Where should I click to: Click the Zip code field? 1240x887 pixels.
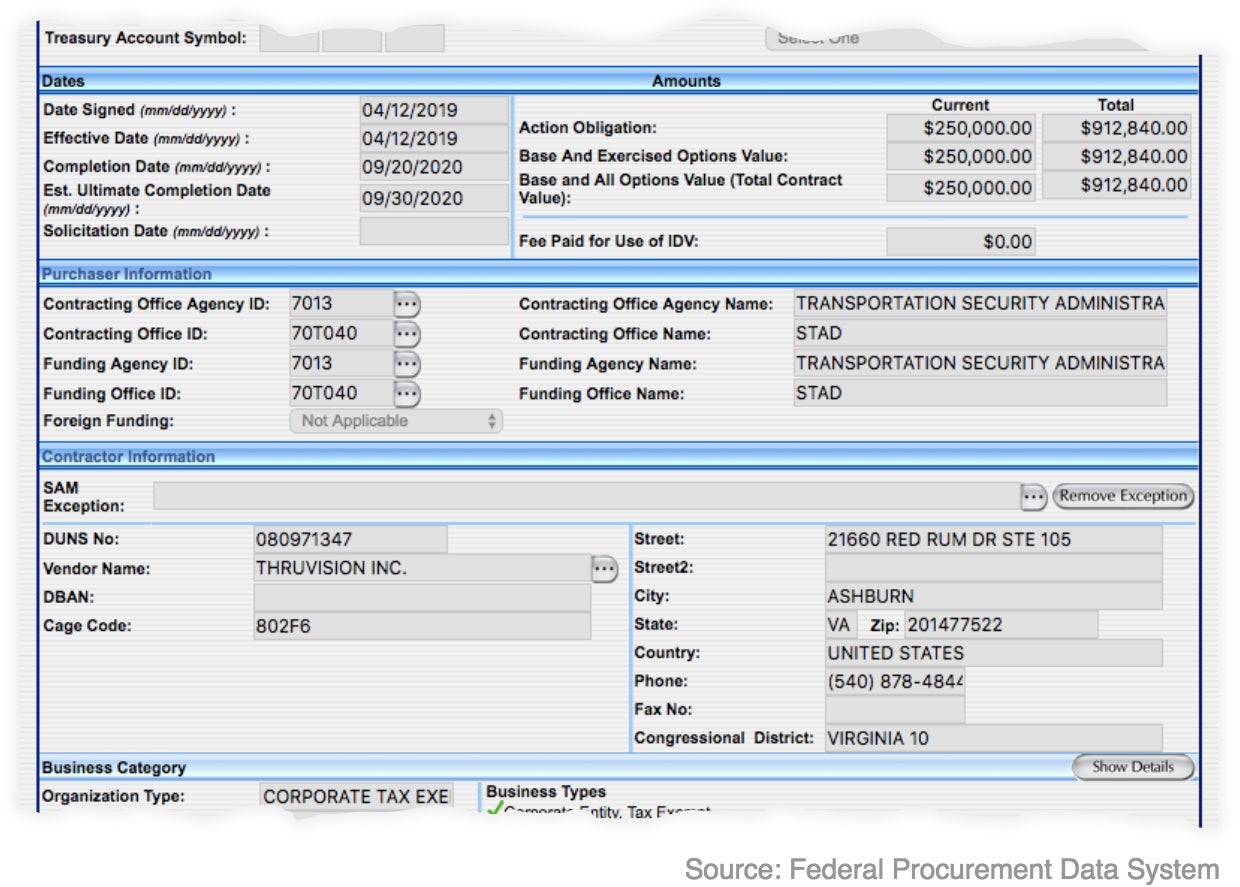(x=1001, y=626)
